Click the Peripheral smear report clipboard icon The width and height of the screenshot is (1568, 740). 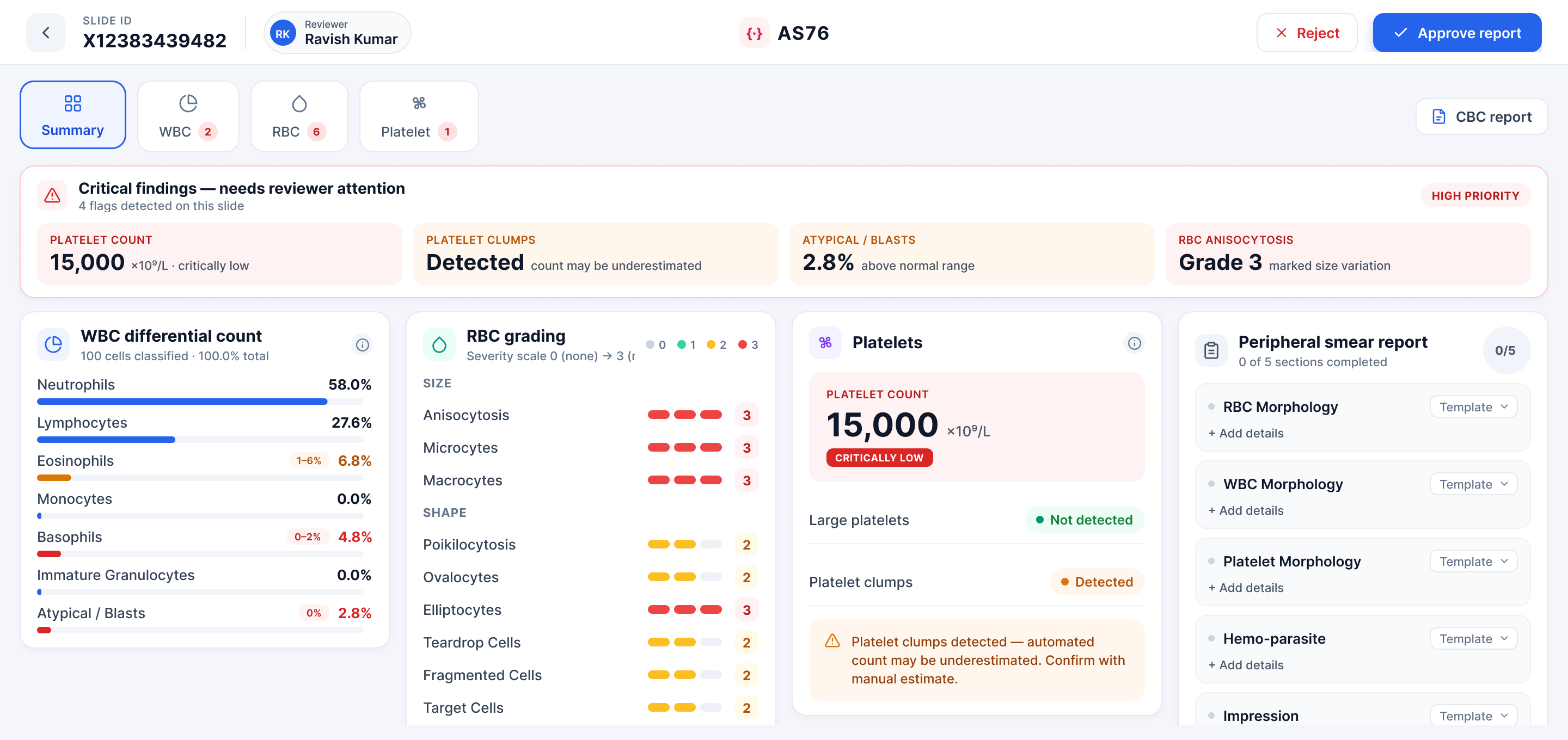coord(1211,351)
